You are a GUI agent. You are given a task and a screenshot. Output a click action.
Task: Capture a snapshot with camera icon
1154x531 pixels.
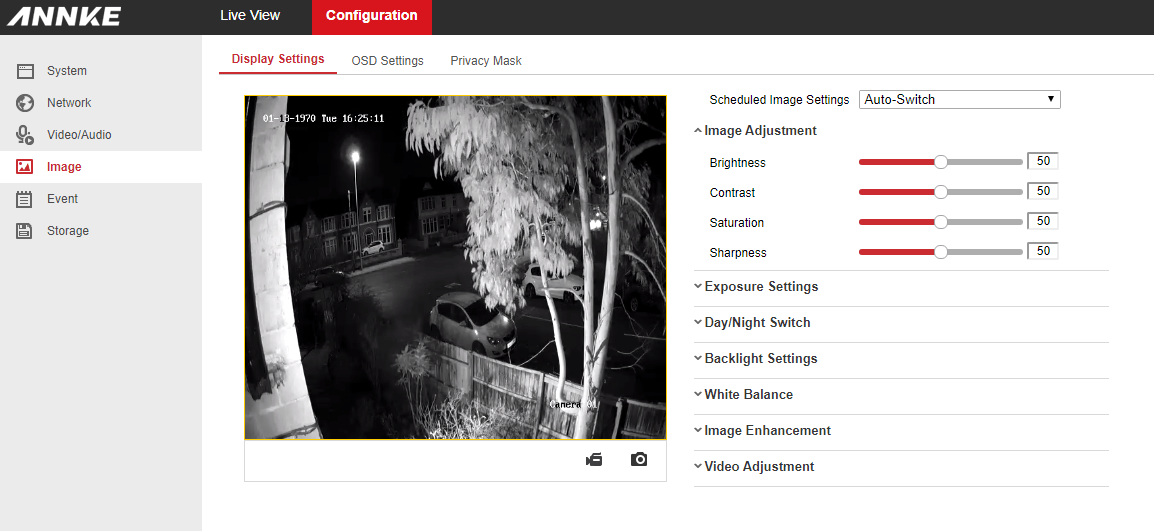click(639, 460)
